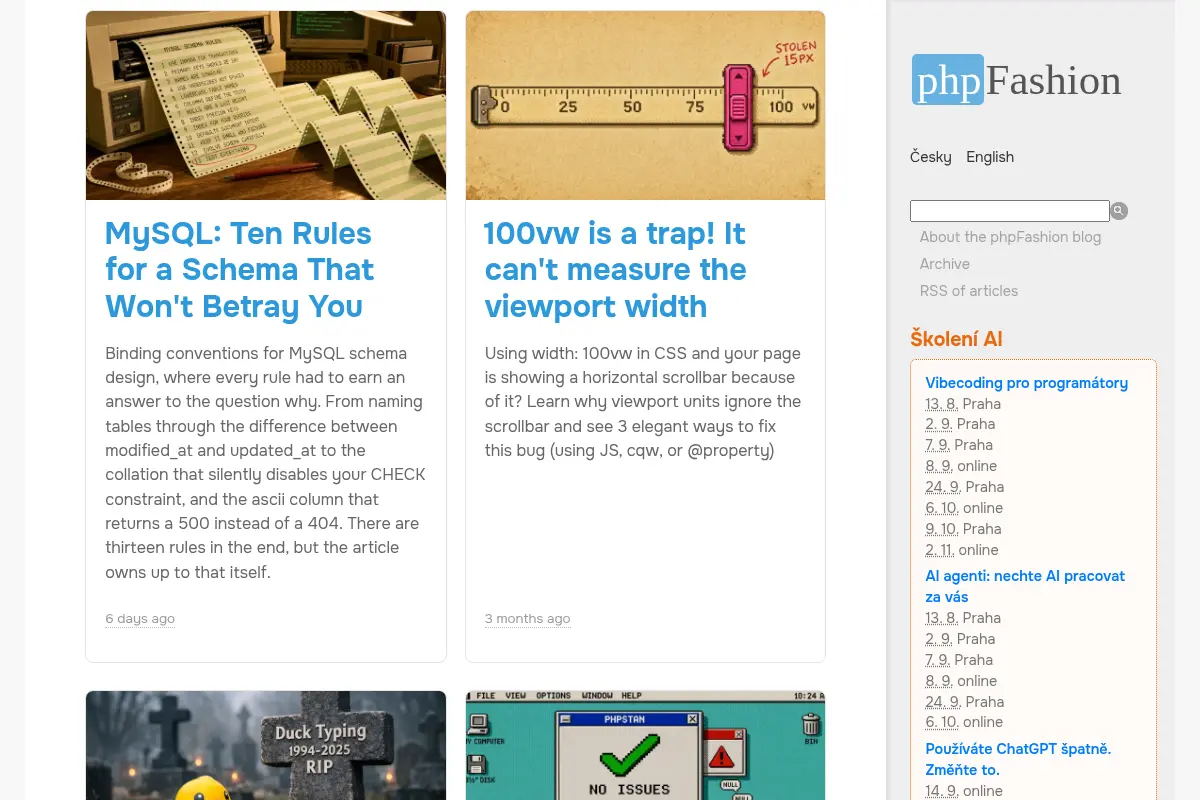Open Používáte ChatGPT špatně course link

(1018, 759)
